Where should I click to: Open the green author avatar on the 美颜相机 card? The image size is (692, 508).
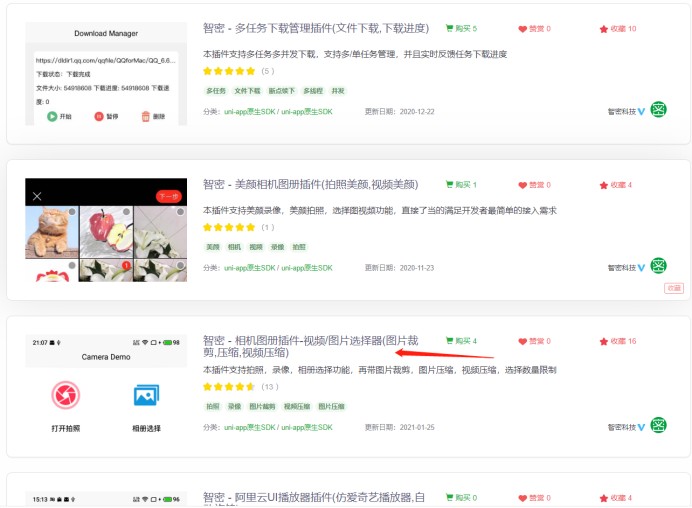coord(658,266)
